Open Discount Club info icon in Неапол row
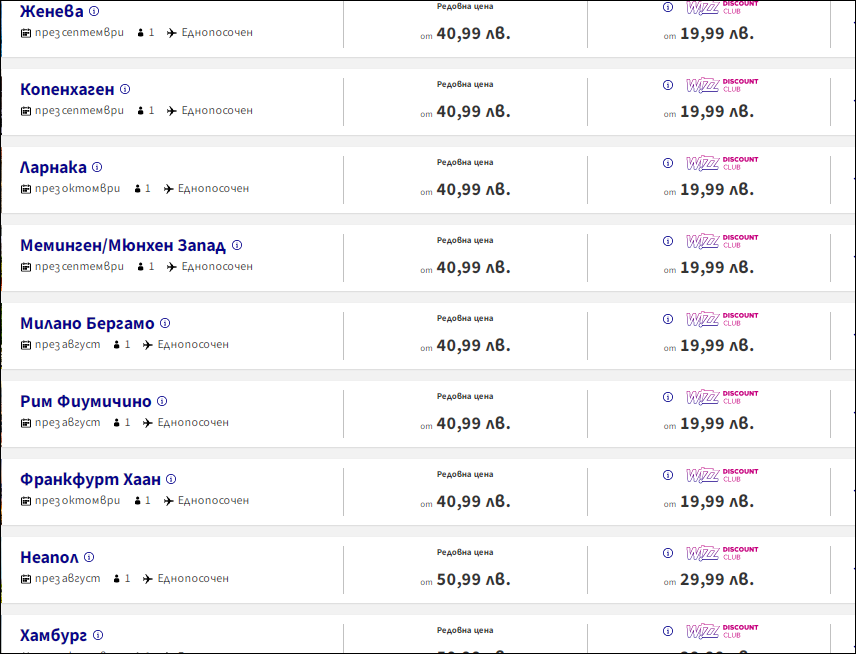Image resolution: width=856 pixels, height=654 pixels. (x=668, y=553)
